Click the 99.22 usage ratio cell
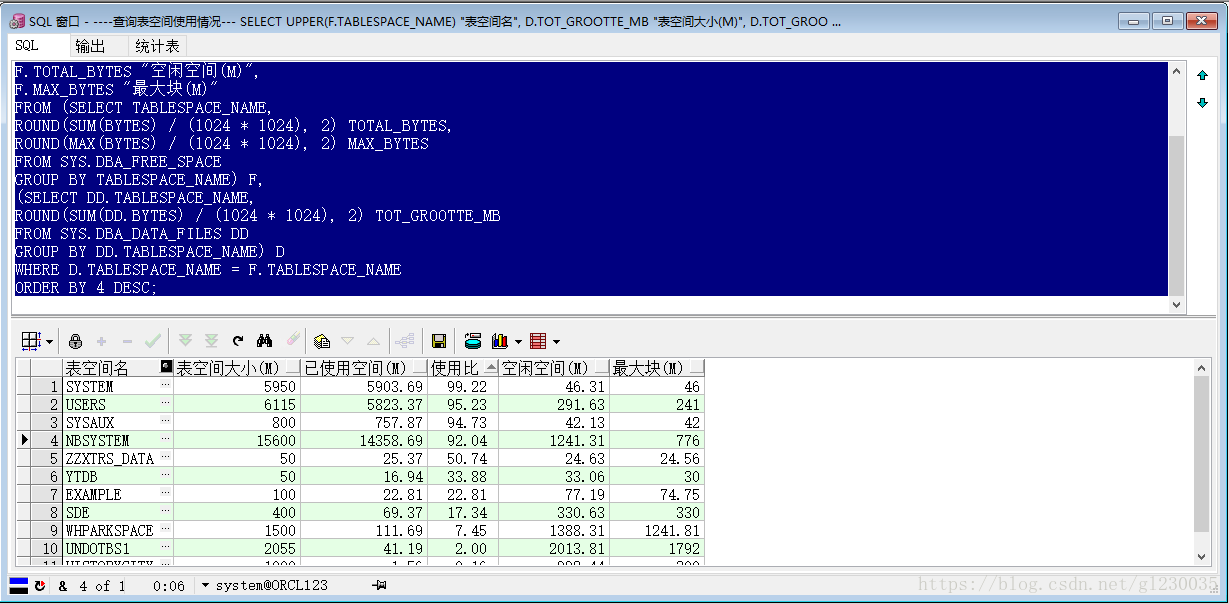This screenshot has height=604, width=1229. (462, 387)
